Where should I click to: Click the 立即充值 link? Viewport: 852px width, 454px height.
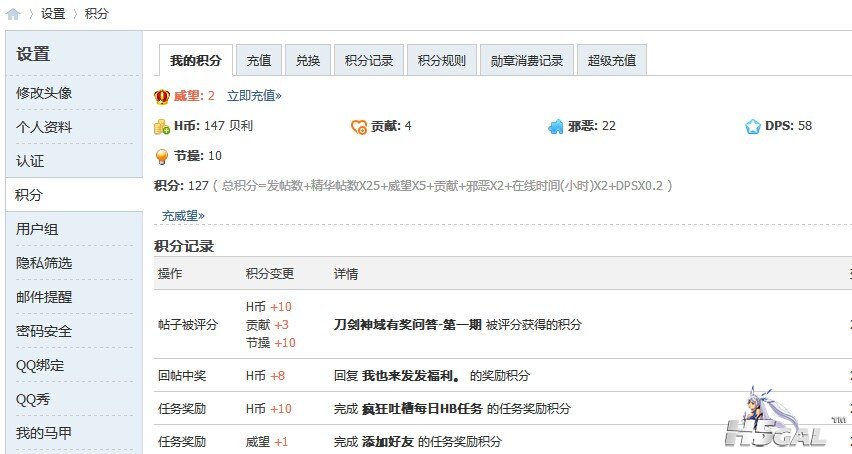(x=254, y=96)
